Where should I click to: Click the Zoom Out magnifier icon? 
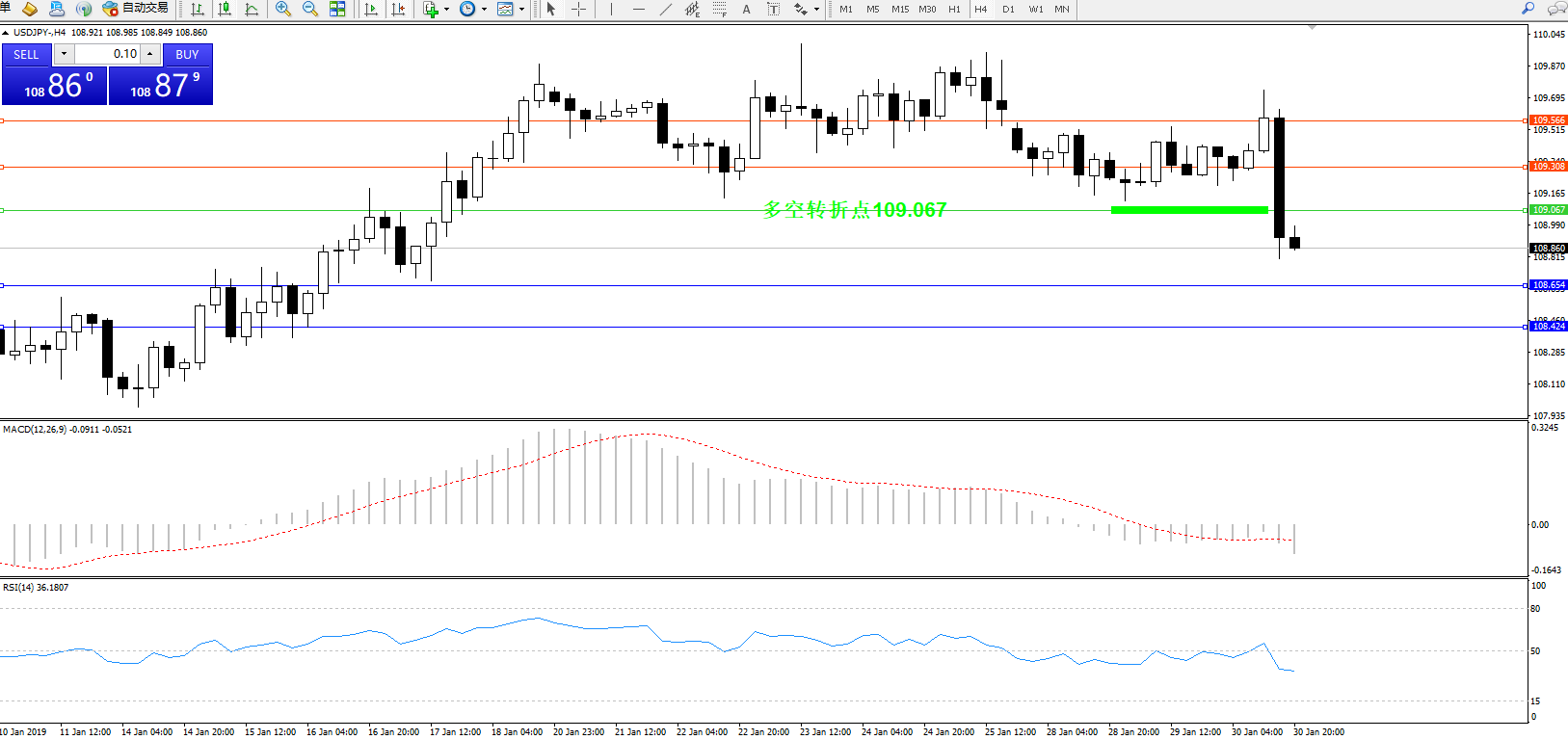pos(310,9)
